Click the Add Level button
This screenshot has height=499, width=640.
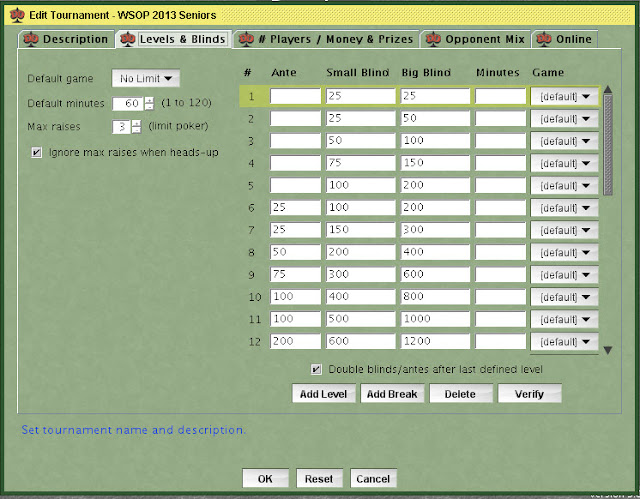pyautogui.click(x=324, y=394)
